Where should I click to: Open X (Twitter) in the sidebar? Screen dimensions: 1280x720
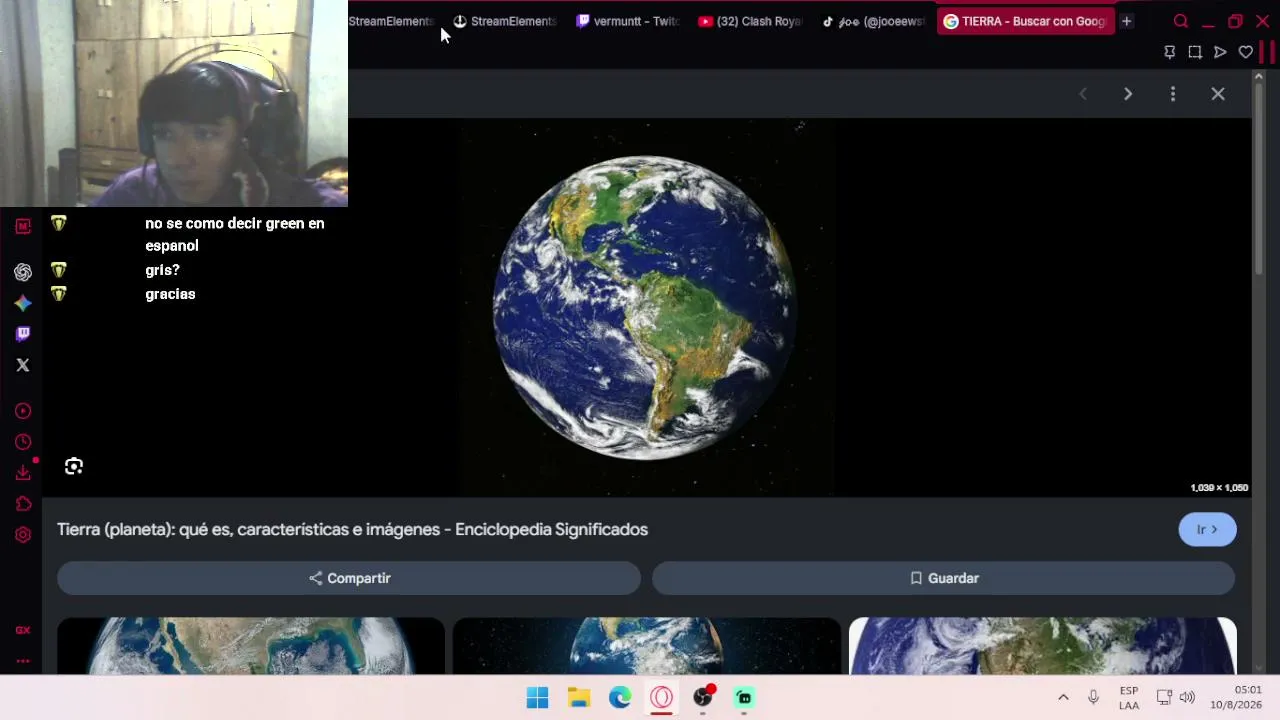[23, 365]
